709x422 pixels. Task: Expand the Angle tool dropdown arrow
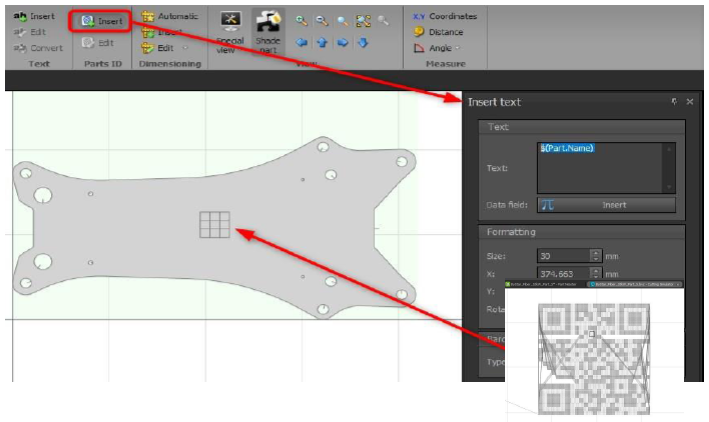(x=458, y=48)
